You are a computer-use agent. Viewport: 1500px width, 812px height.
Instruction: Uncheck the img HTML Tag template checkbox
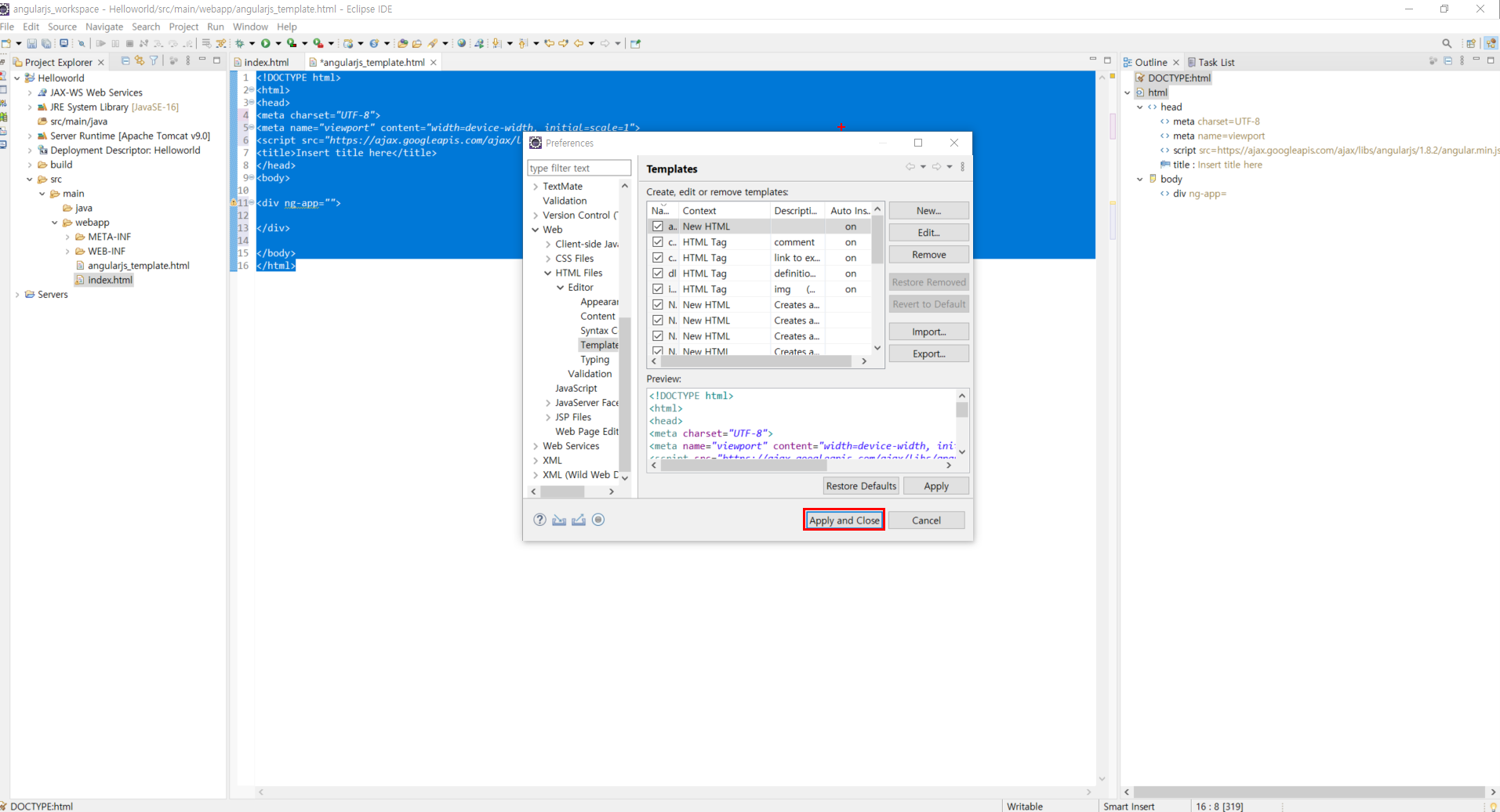[x=658, y=289]
